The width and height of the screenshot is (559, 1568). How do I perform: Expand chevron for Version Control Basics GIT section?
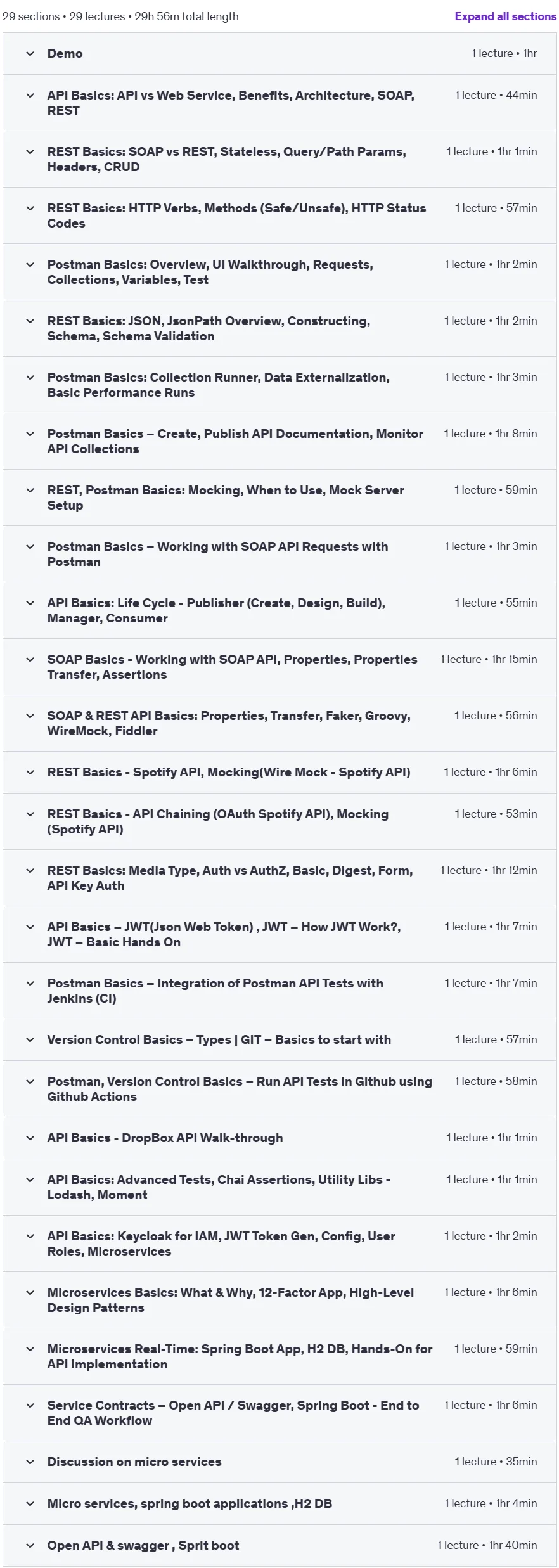click(30, 1040)
